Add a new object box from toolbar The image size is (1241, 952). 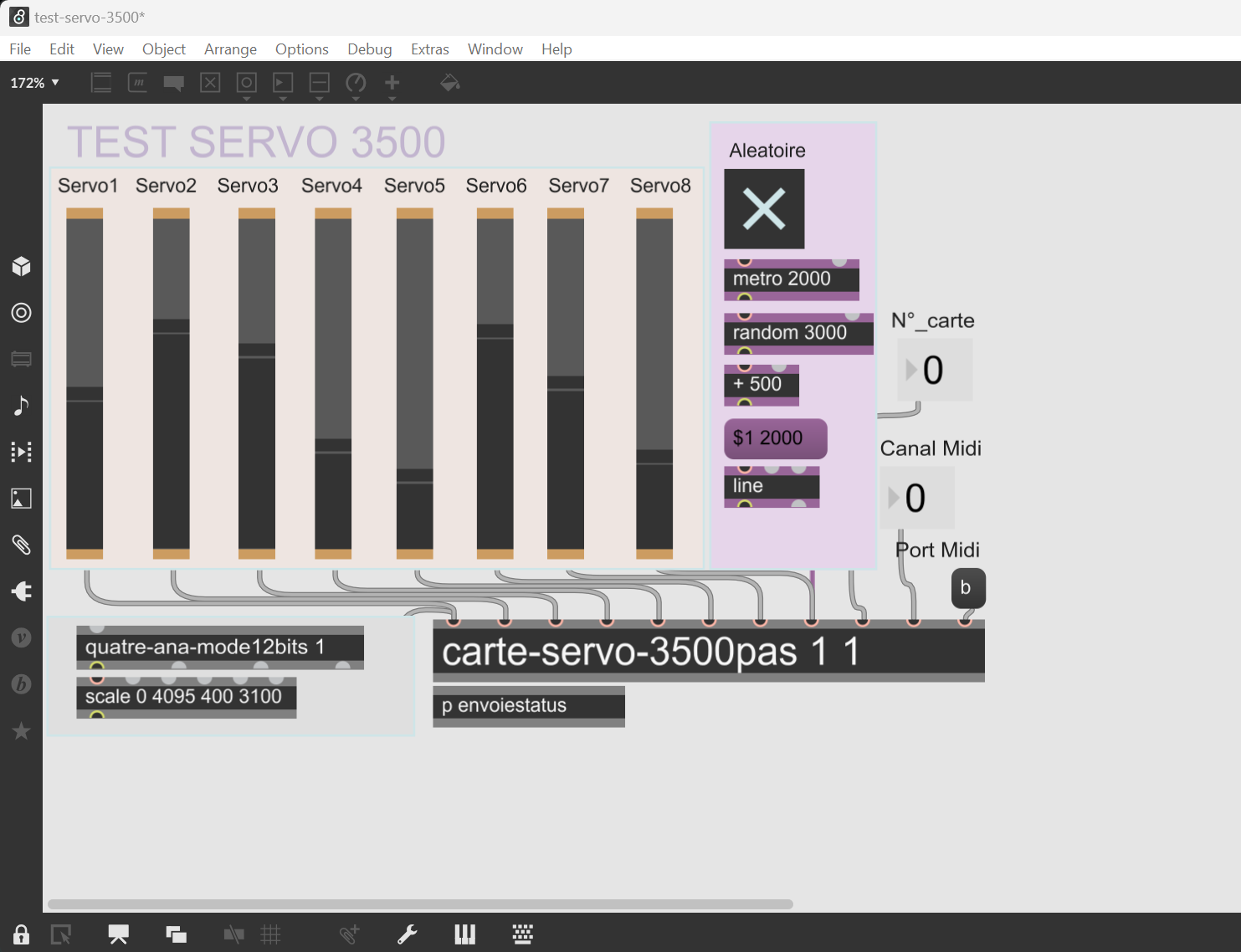point(101,83)
